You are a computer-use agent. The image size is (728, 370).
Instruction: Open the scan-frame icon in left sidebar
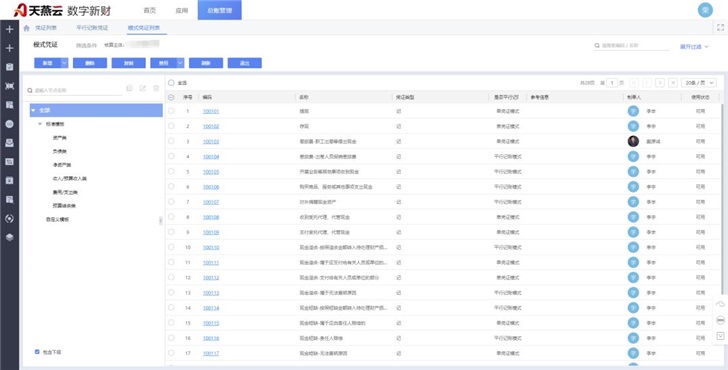pyautogui.click(x=9, y=86)
